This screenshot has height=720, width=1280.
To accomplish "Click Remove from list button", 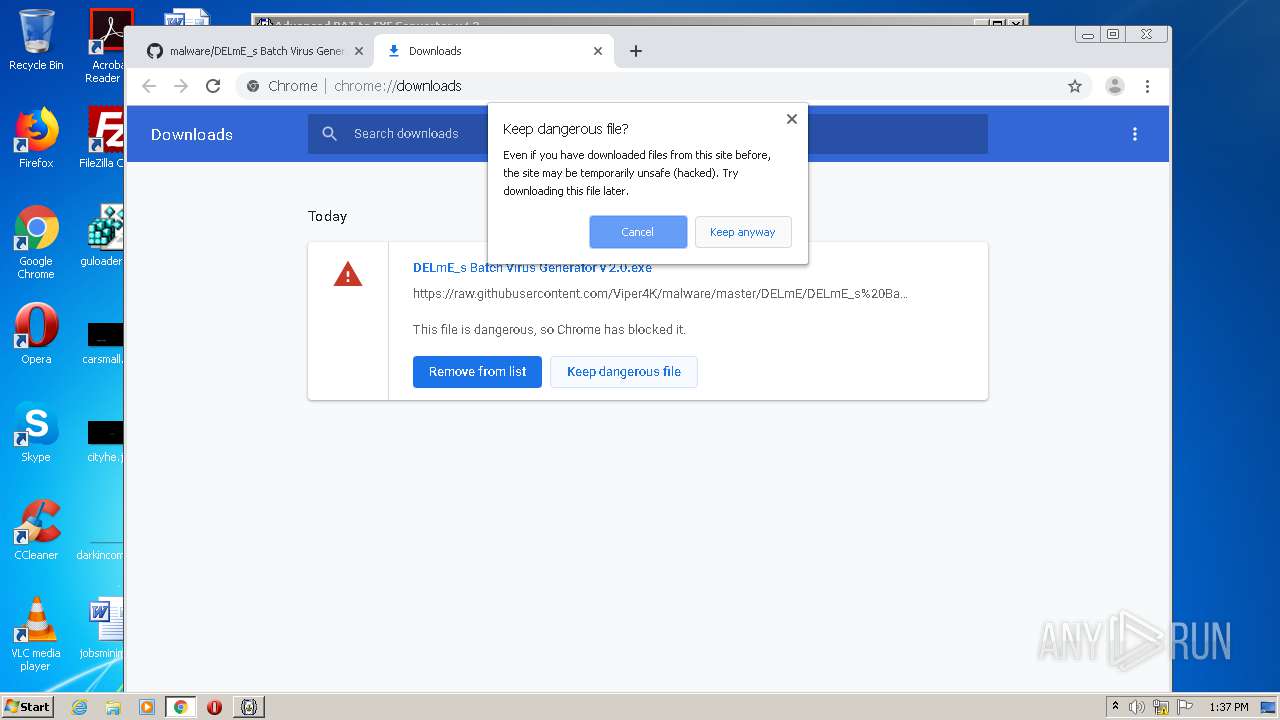I will [477, 372].
